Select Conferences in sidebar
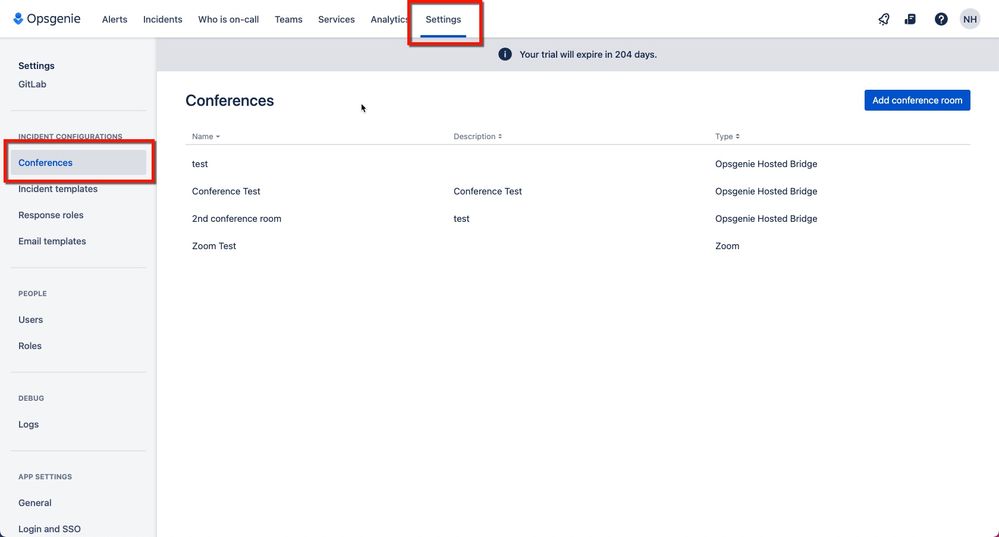The image size is (999, 537). coord(78,162)
